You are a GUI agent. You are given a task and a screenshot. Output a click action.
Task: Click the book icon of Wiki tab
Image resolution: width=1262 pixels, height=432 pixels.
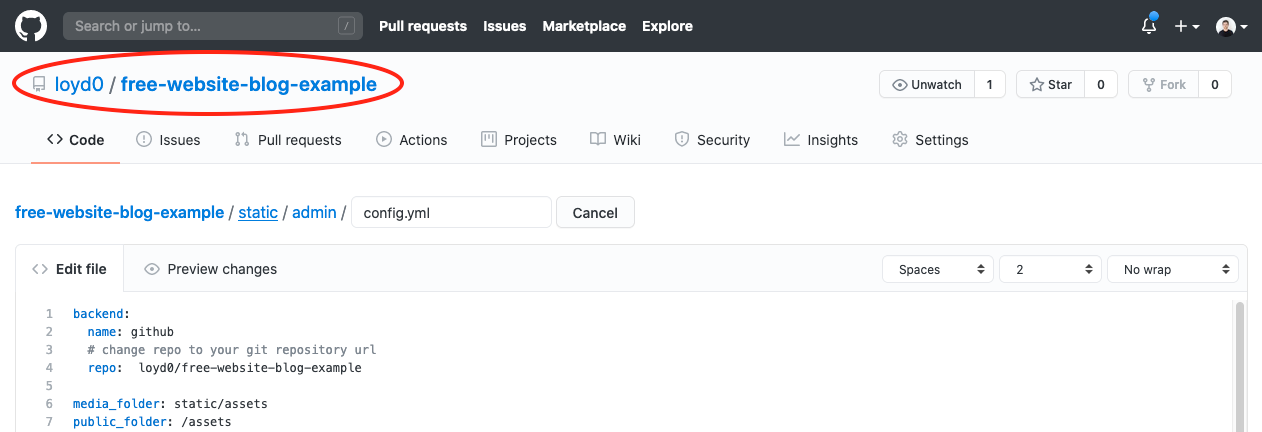(x=598, y=140)
